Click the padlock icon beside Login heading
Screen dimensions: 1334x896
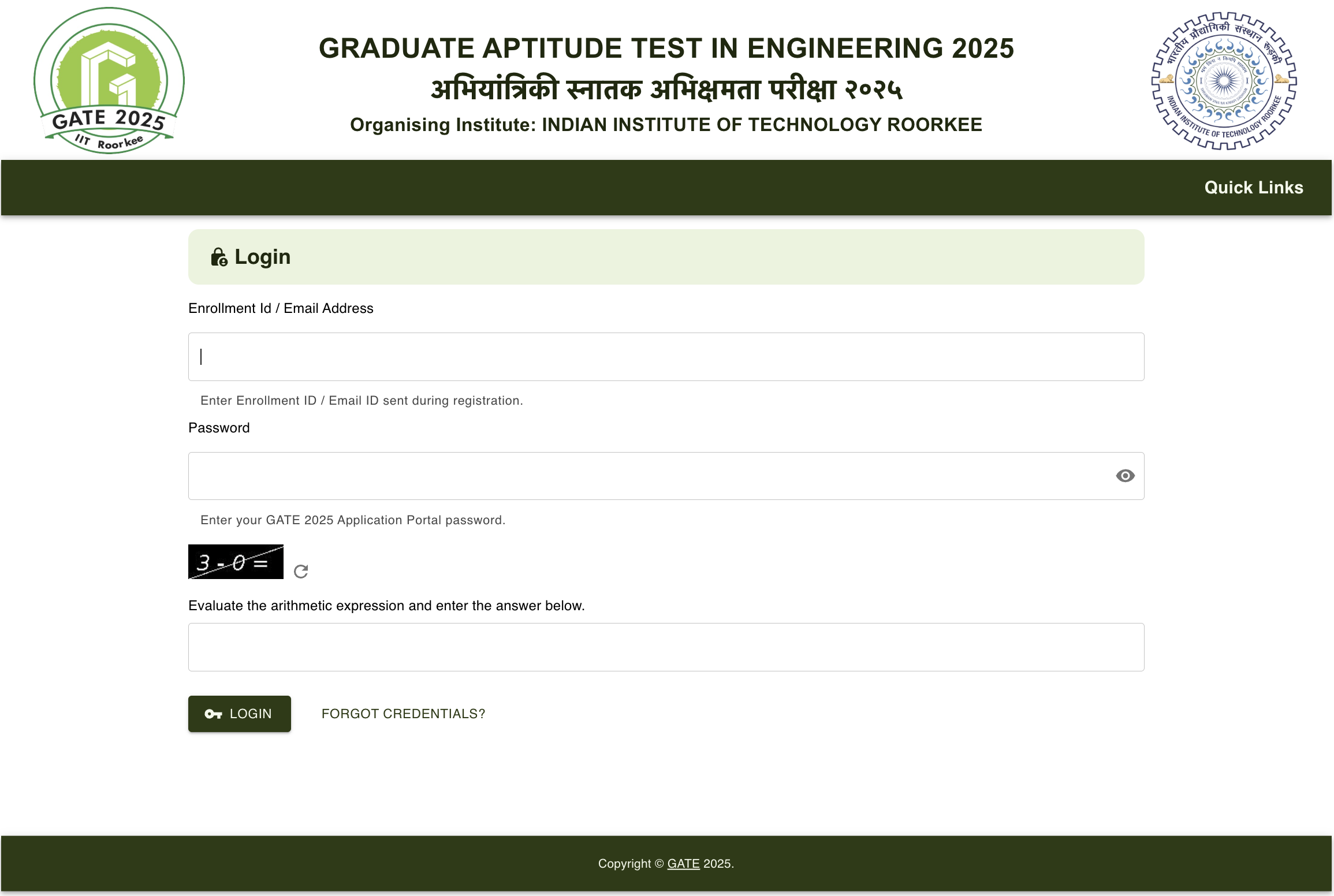point(219,256)
